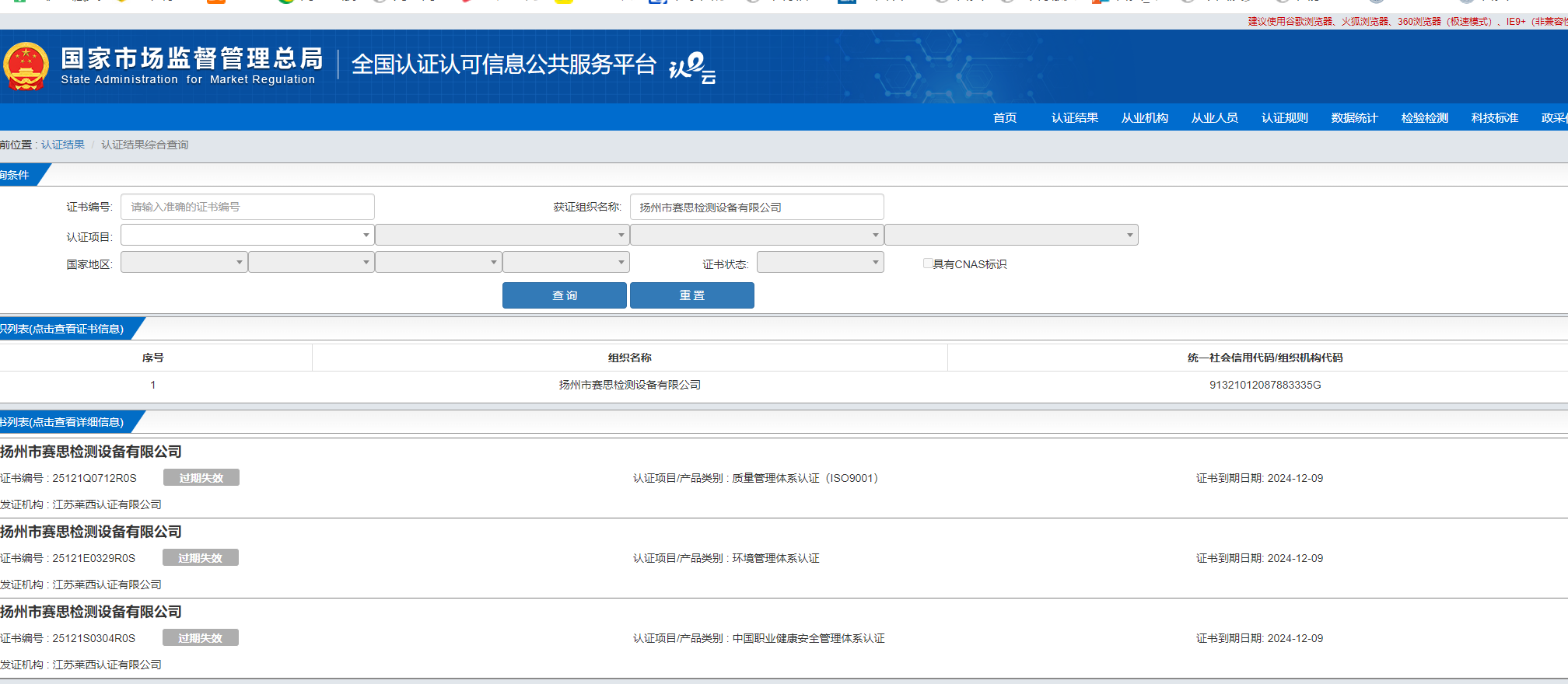The width and height of the screenshot is (1568, 684).
Task: Click the 认e云 logo icon
Action: pos(692,68)
